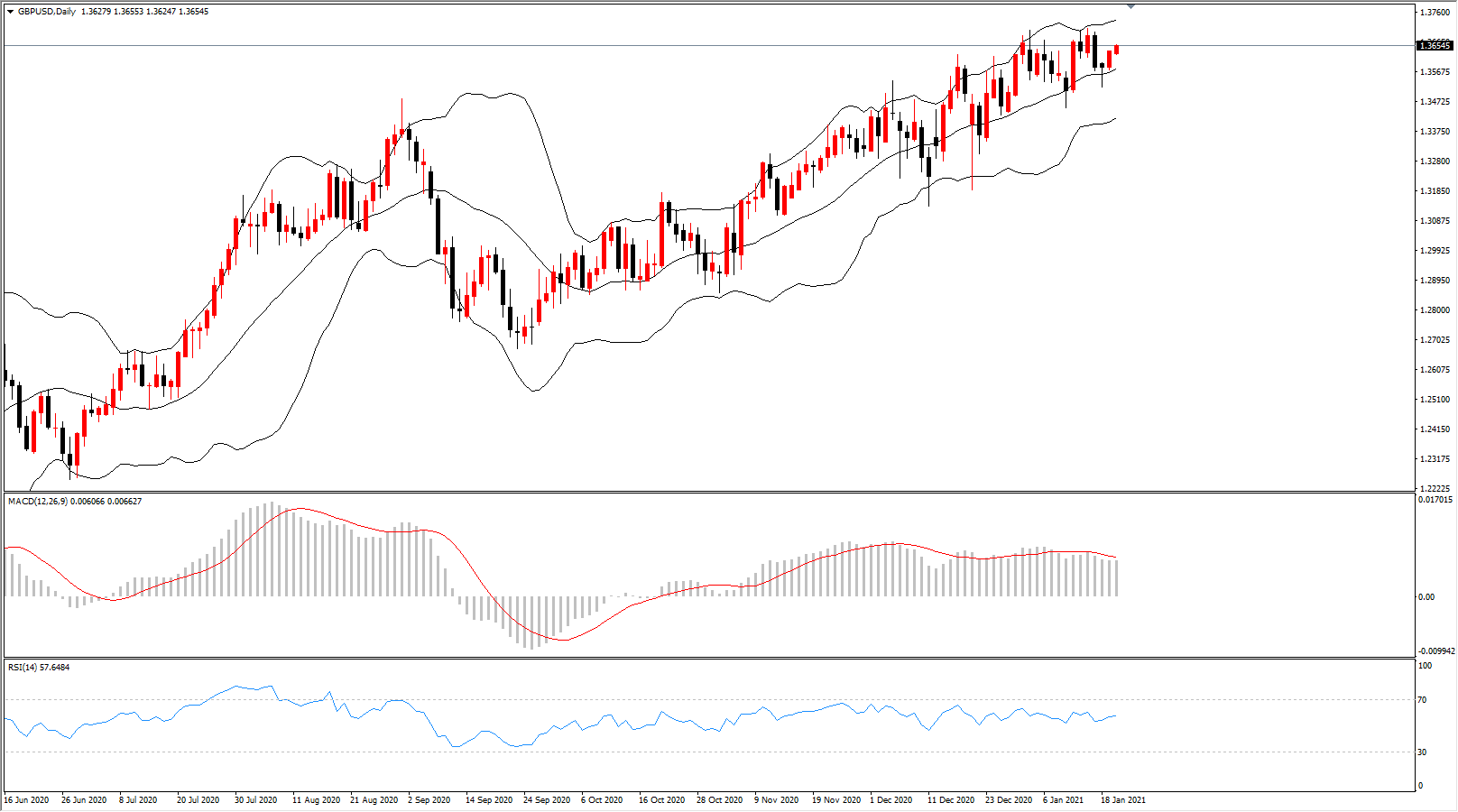Click the 30 Jul 2020 date label
This screenshot has height=812, width=1458.
[257, 799]
